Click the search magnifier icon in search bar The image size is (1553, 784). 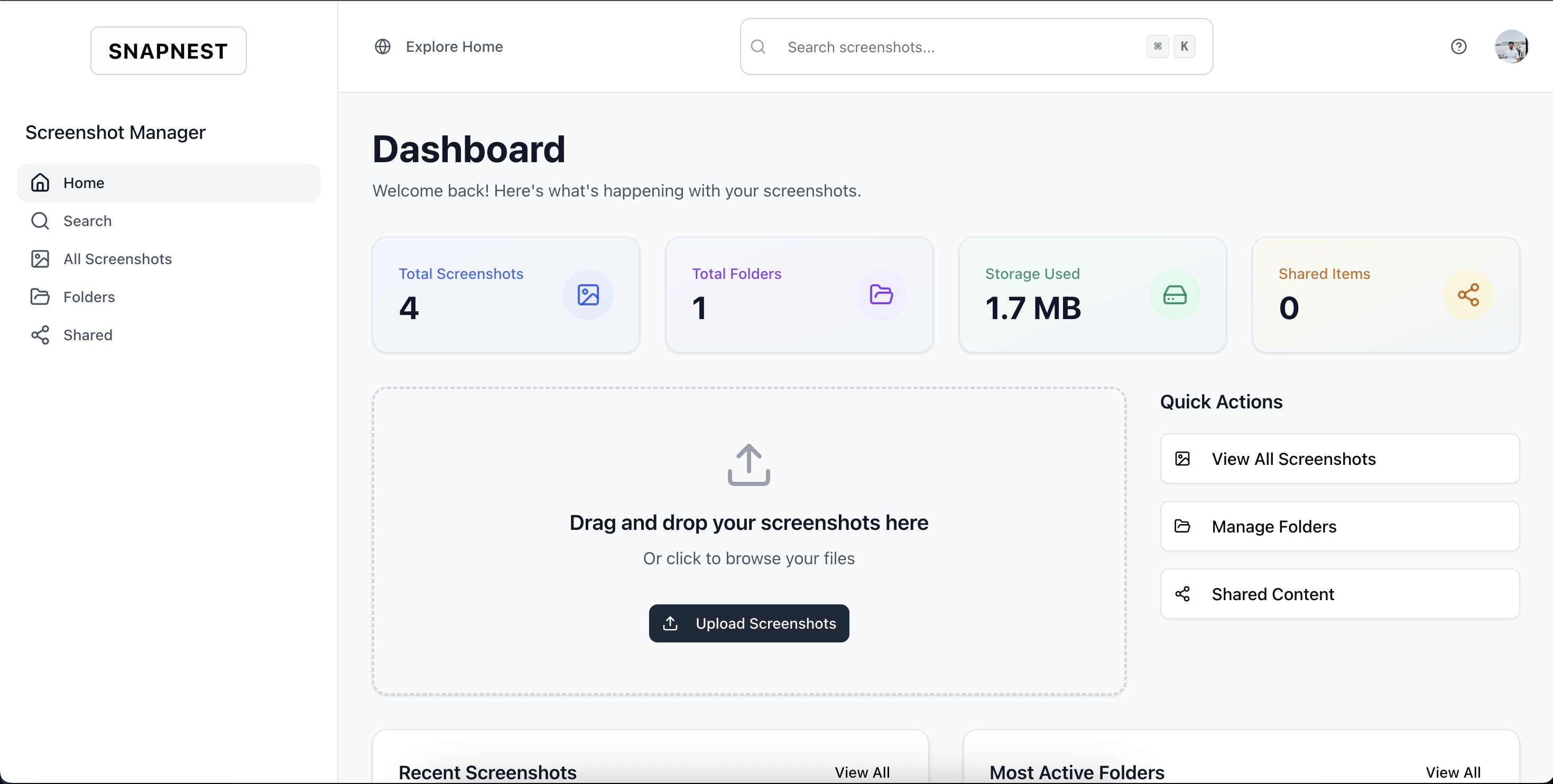coord(759,46)
